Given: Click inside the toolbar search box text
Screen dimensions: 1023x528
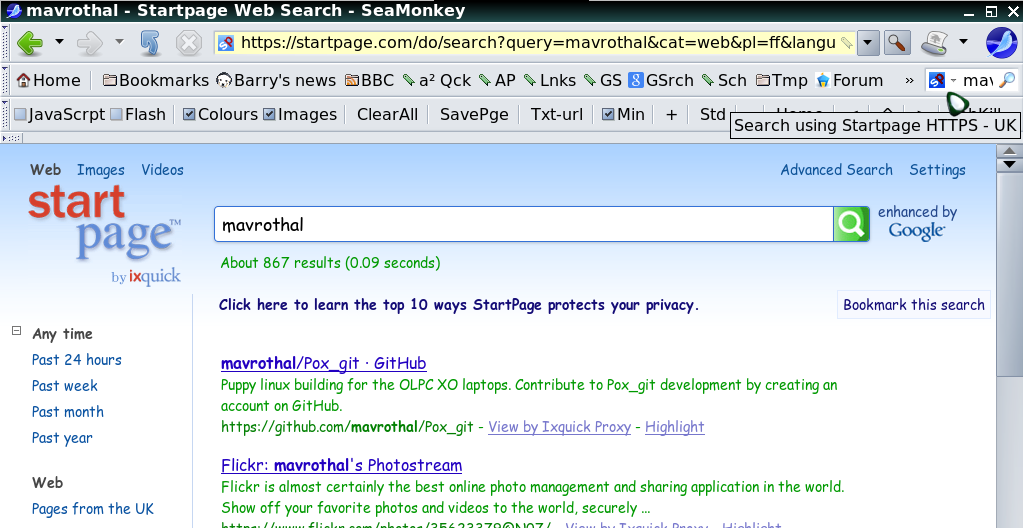Looking at the screenshot, I should [x=978, y=80].
